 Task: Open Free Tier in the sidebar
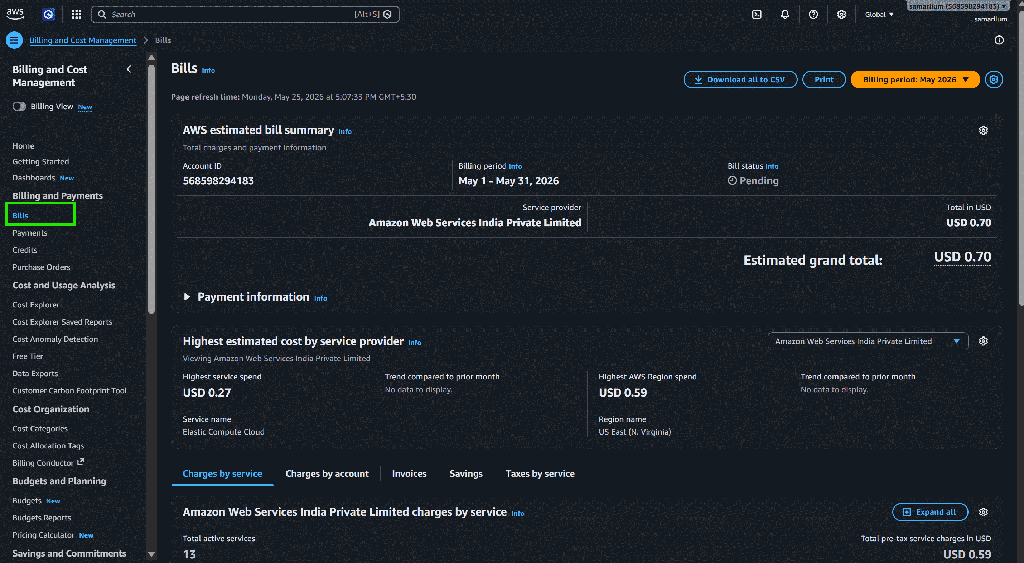(x=27, y=356)
